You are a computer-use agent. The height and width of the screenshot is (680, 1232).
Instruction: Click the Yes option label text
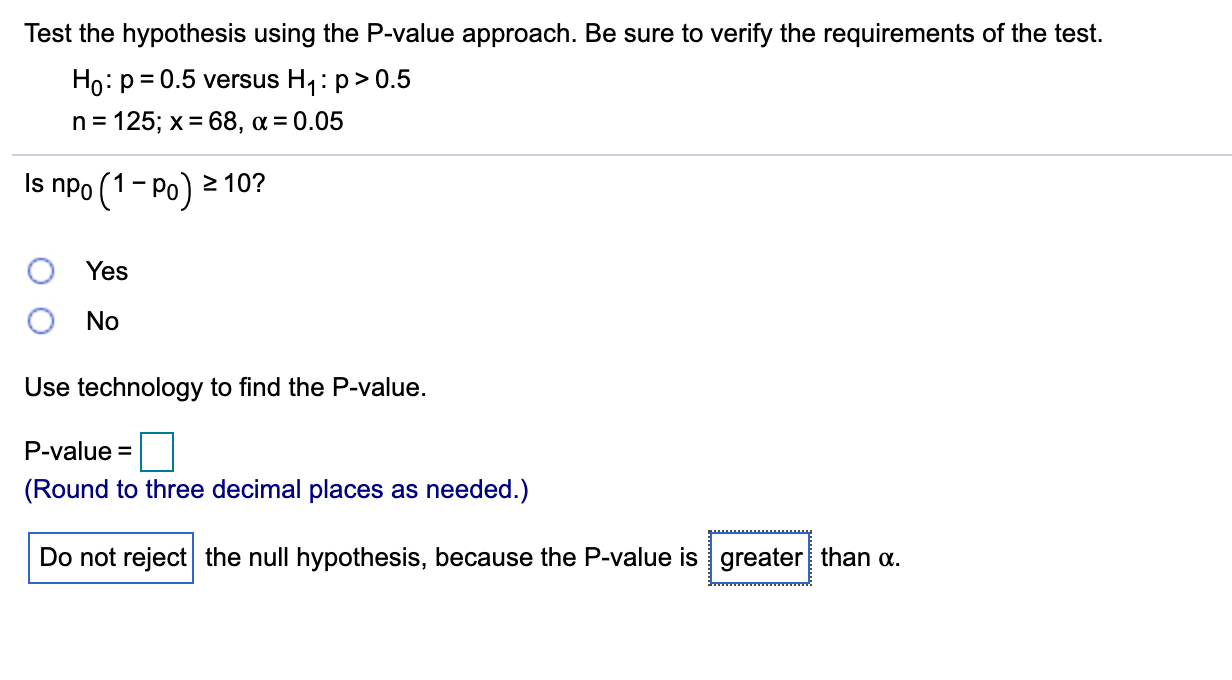106,270
